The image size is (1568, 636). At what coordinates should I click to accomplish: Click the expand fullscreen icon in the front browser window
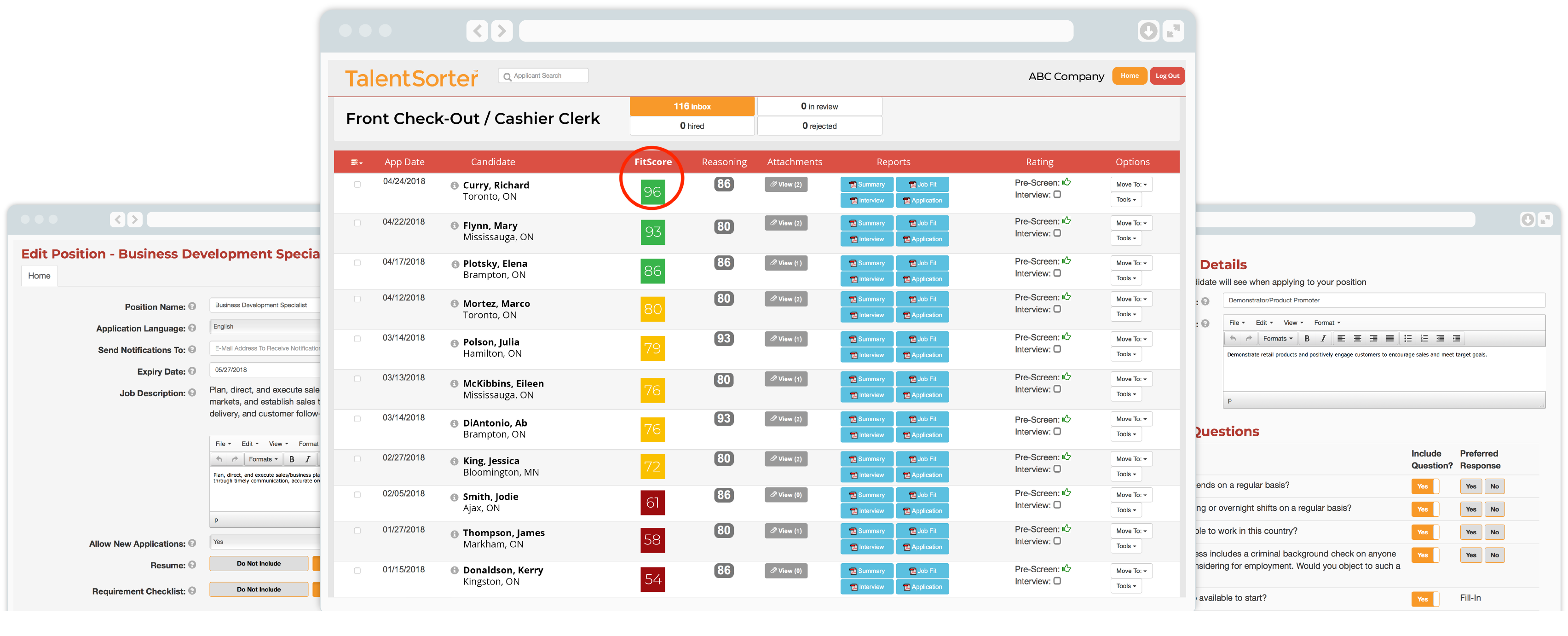click(x=1173, y=30)
